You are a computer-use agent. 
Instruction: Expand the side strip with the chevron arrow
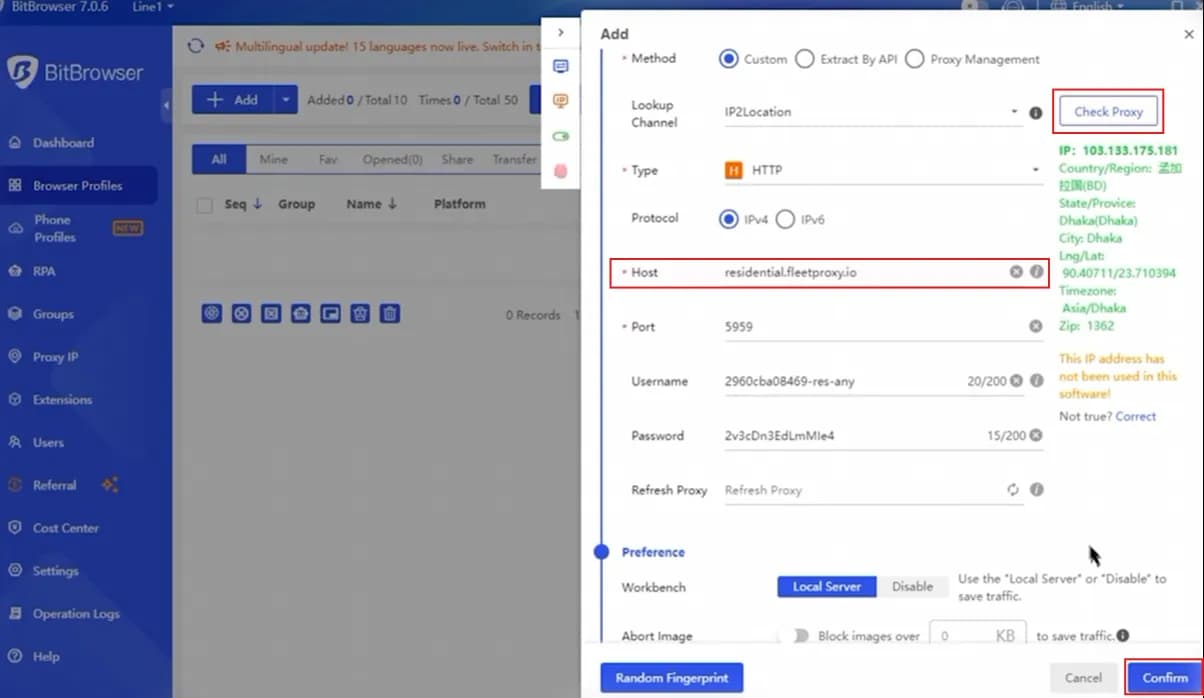click(x=560, y=33)
